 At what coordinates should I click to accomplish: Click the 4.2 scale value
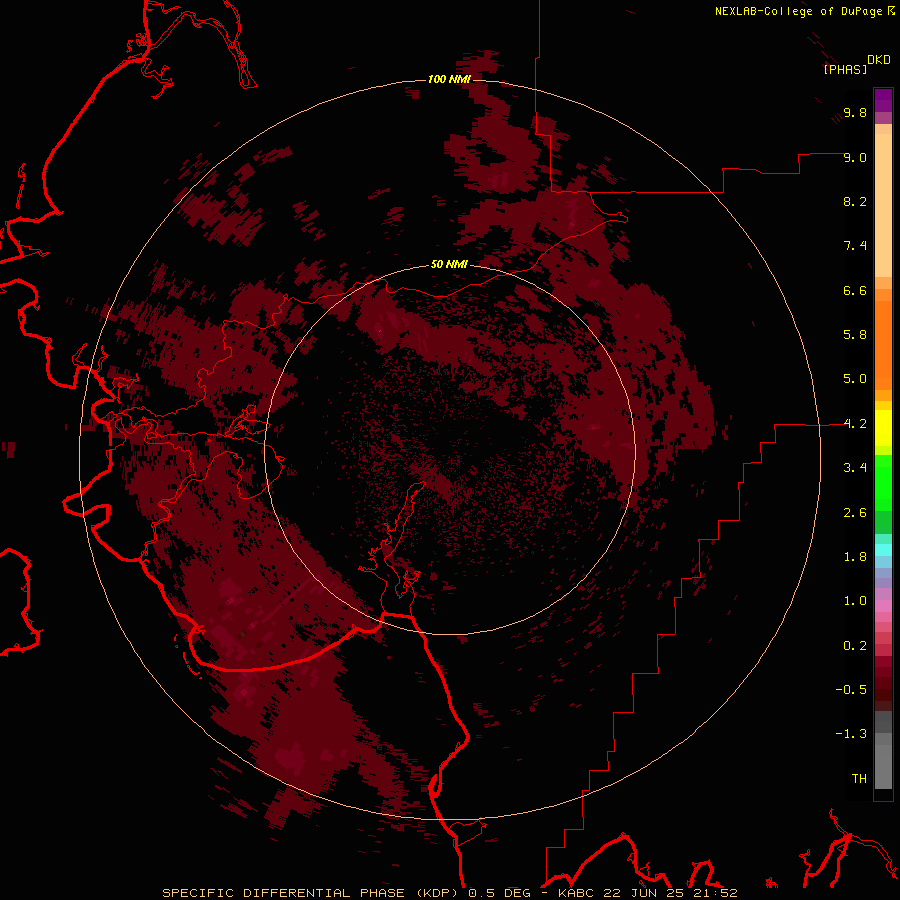[x=855, y=424]
